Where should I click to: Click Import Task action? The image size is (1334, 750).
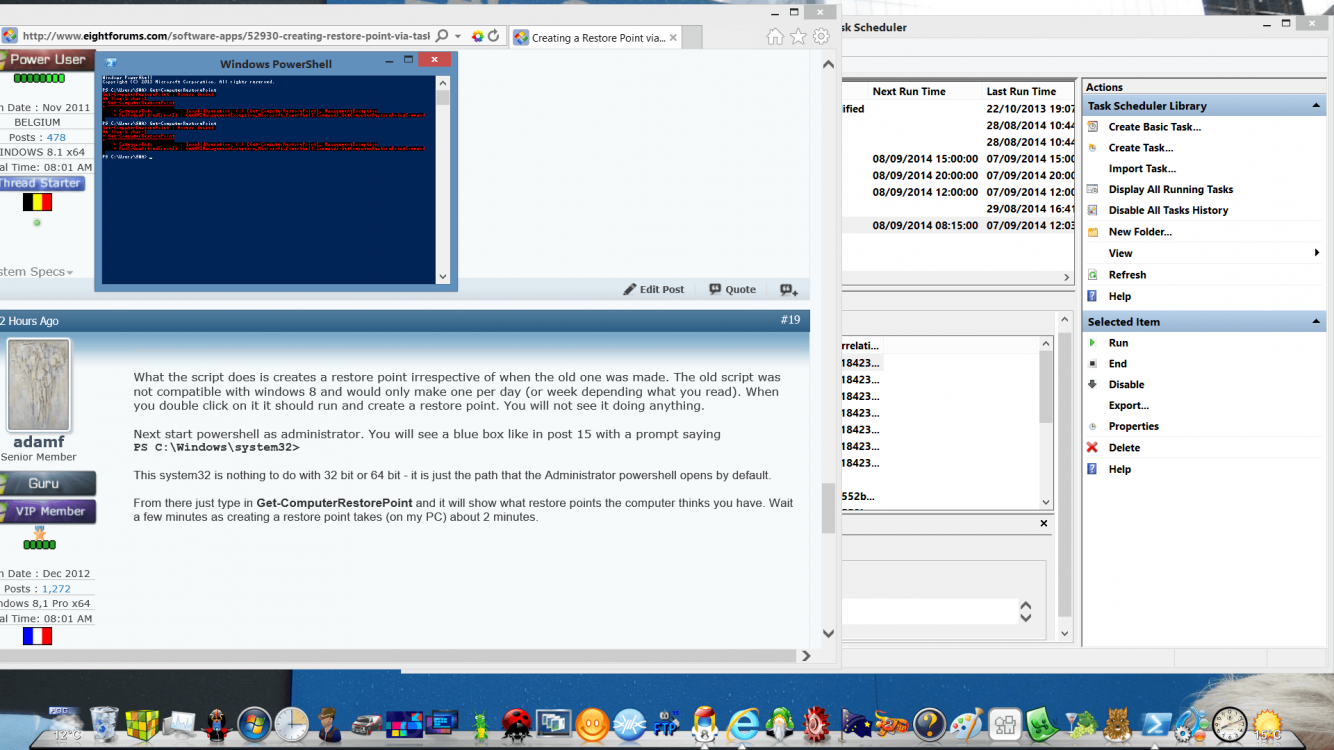point(1142,169)
